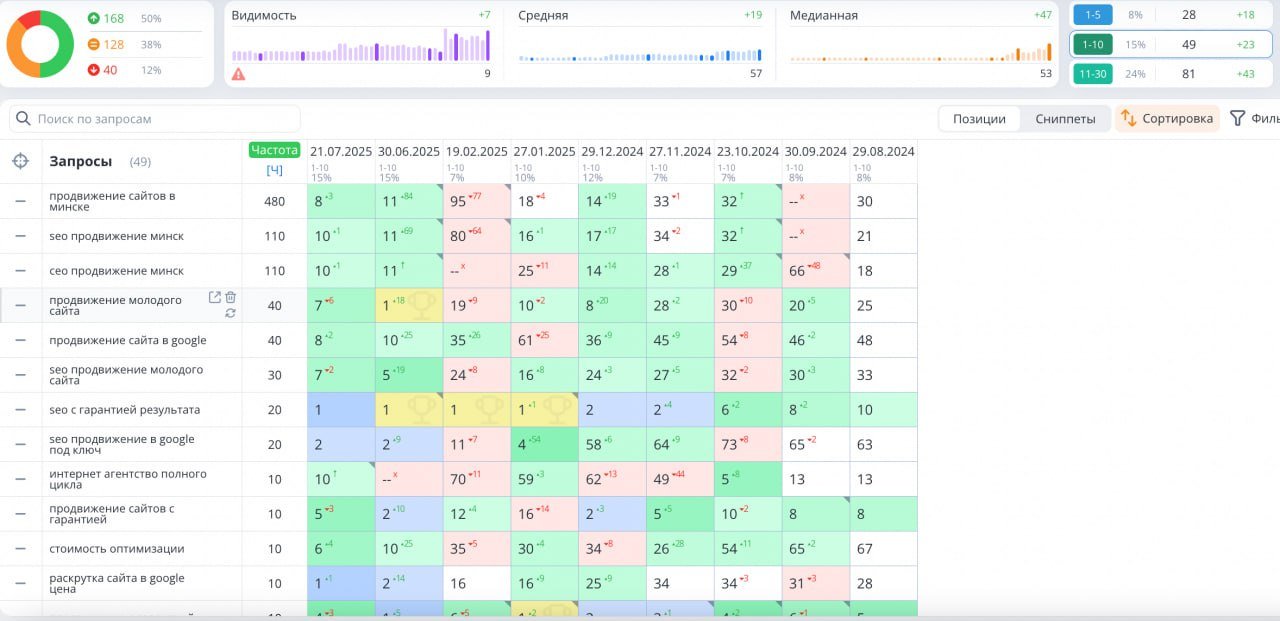Image resolution: width=1280 pixels, height=621 pixels.
Task: Click the sort arrows icon in Сортировка
Action: 1129,118
